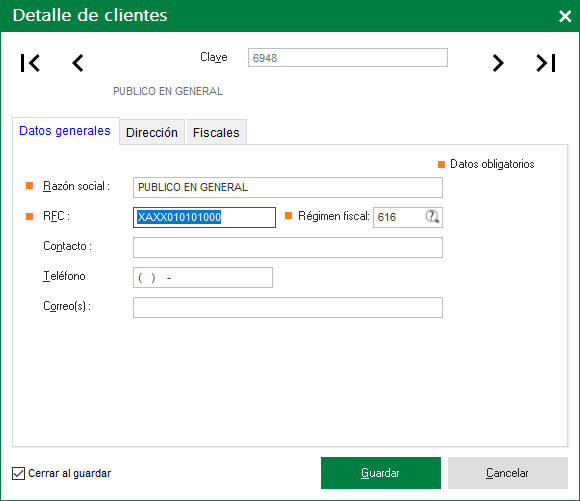Close the Detalle de clientes window
The image size is (580, 501).
pyautogui.click(x=565, y=16)
